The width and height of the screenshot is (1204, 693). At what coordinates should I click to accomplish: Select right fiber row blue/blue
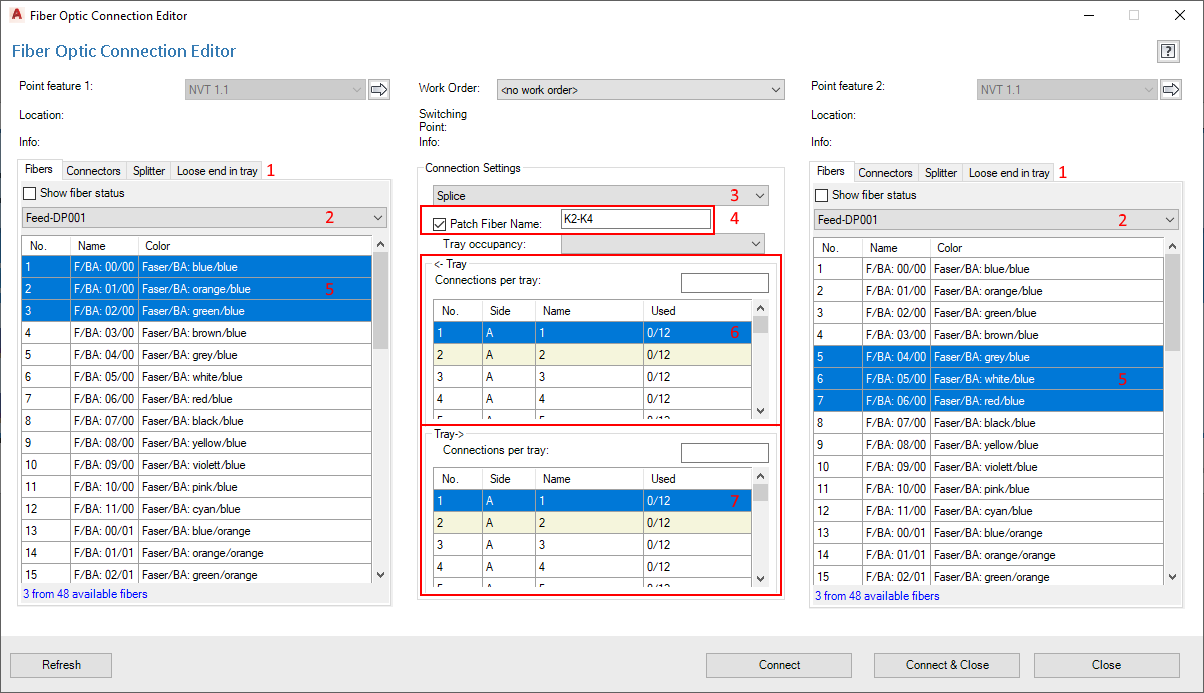click(989, 269)
